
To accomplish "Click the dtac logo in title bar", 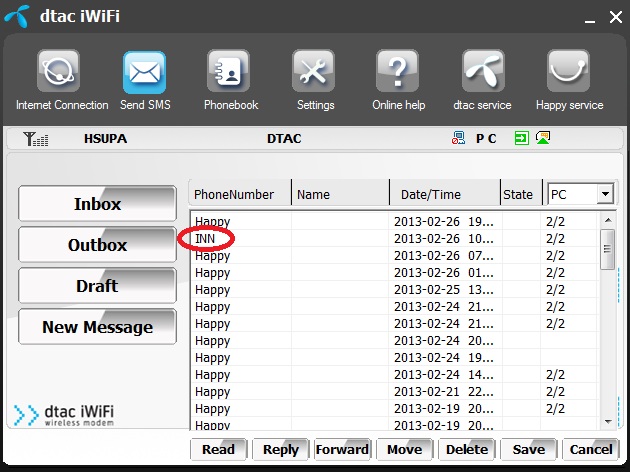I will [17, 16].
